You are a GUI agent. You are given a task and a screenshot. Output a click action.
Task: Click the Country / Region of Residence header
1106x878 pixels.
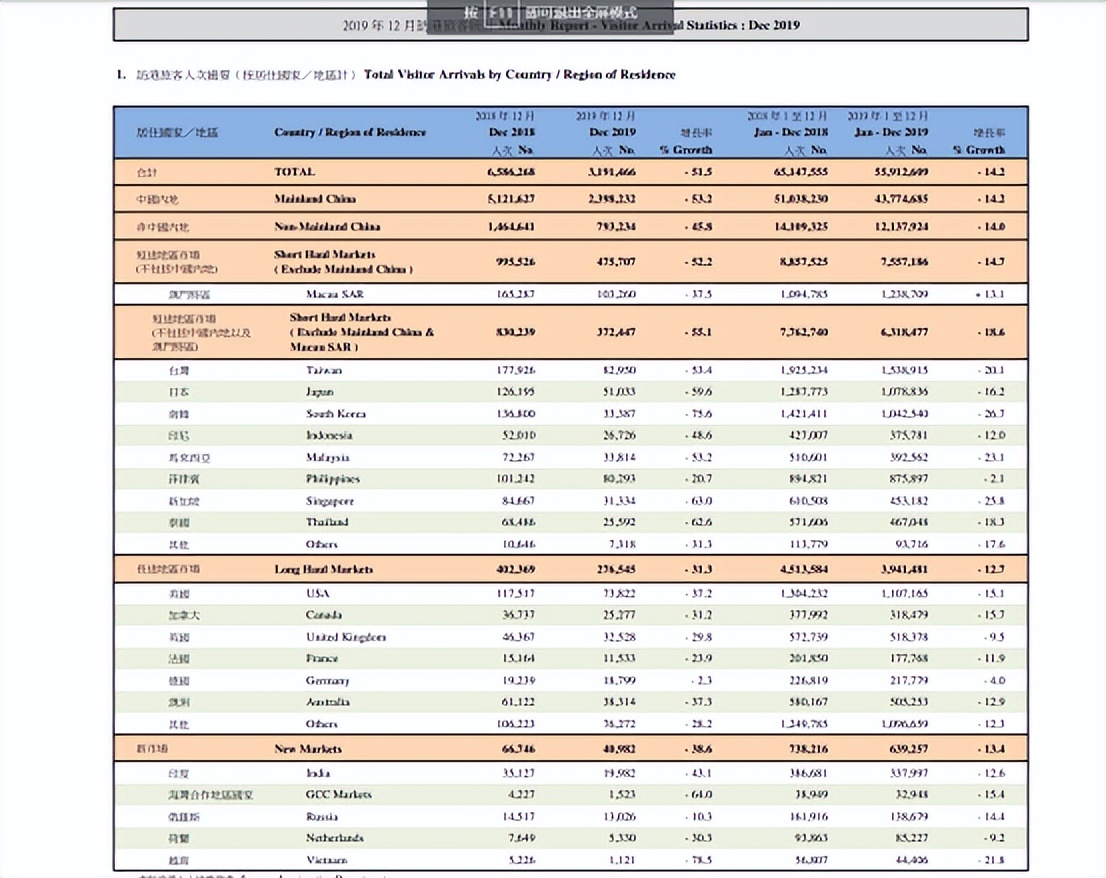[x=350, y=132]
